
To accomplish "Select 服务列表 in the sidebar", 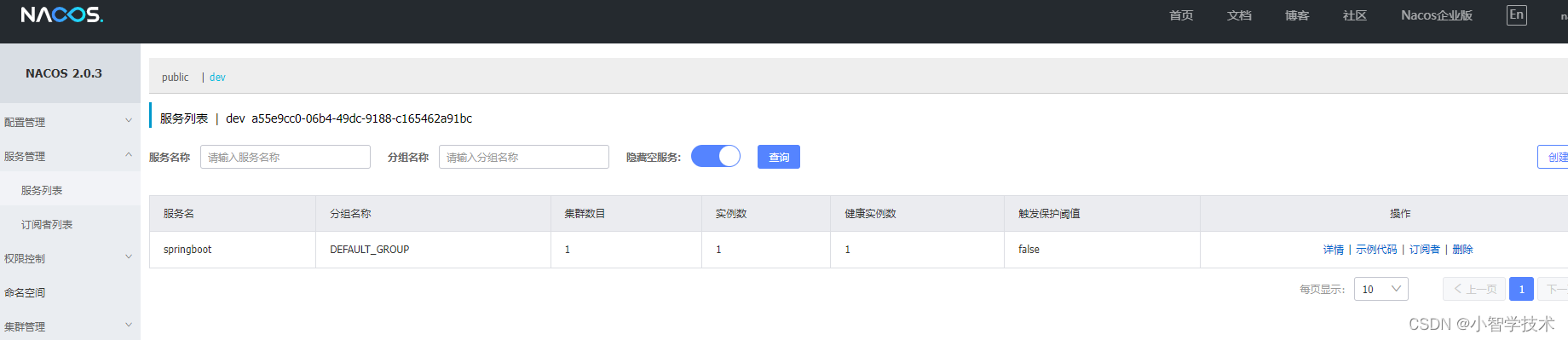I will 70,190.
